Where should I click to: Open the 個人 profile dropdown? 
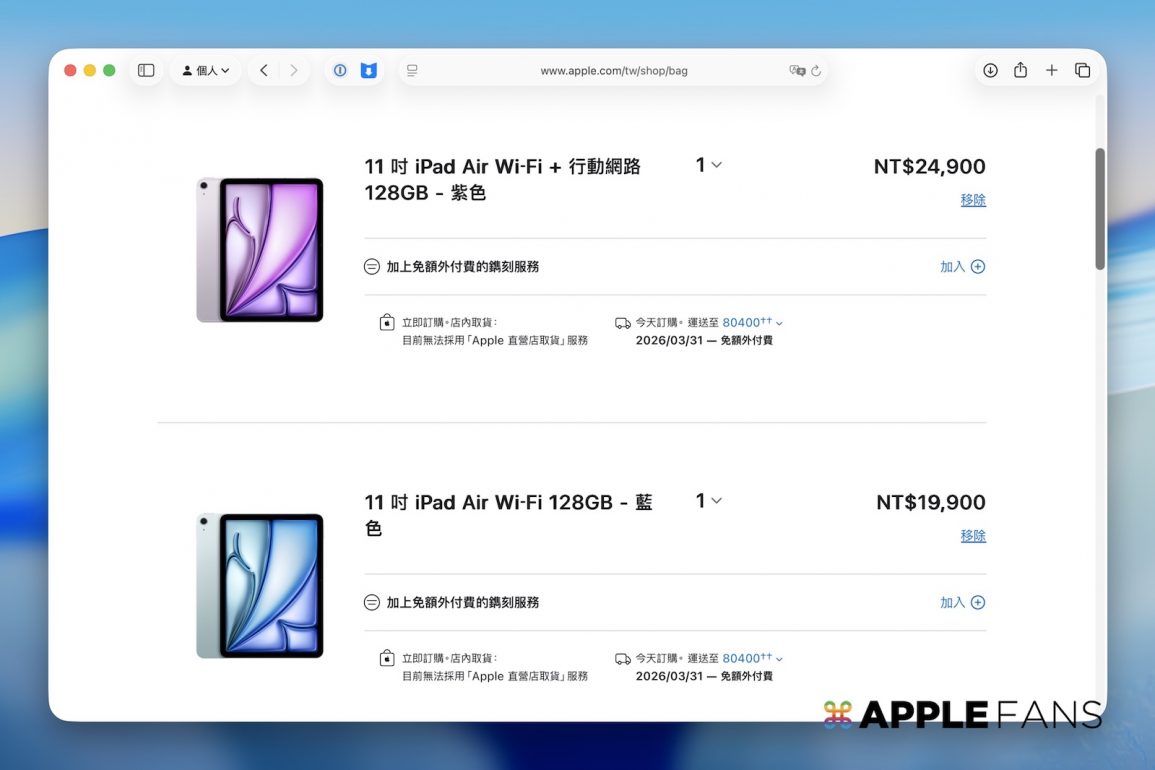[206, 70]
